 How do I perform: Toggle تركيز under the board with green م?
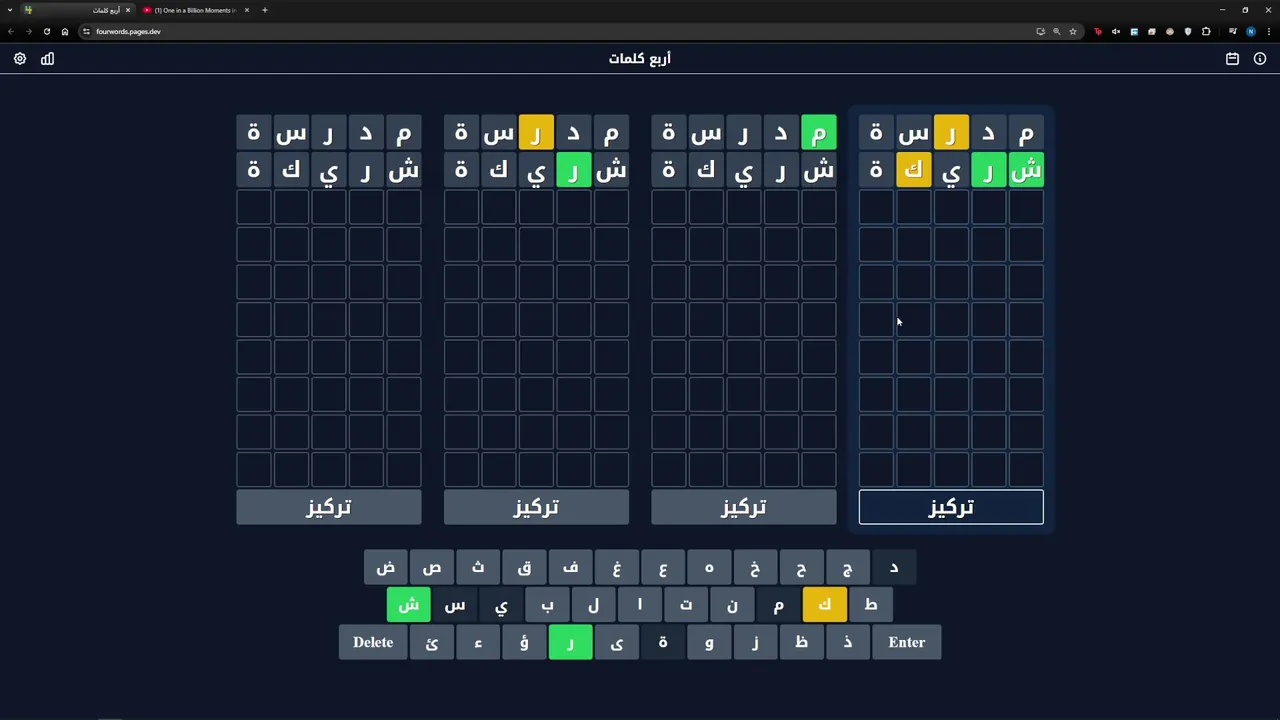click(x=744, y=507)
